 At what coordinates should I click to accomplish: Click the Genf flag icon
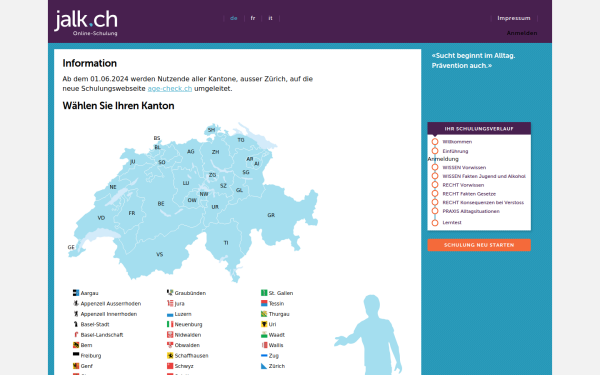[x=76, y=366]
